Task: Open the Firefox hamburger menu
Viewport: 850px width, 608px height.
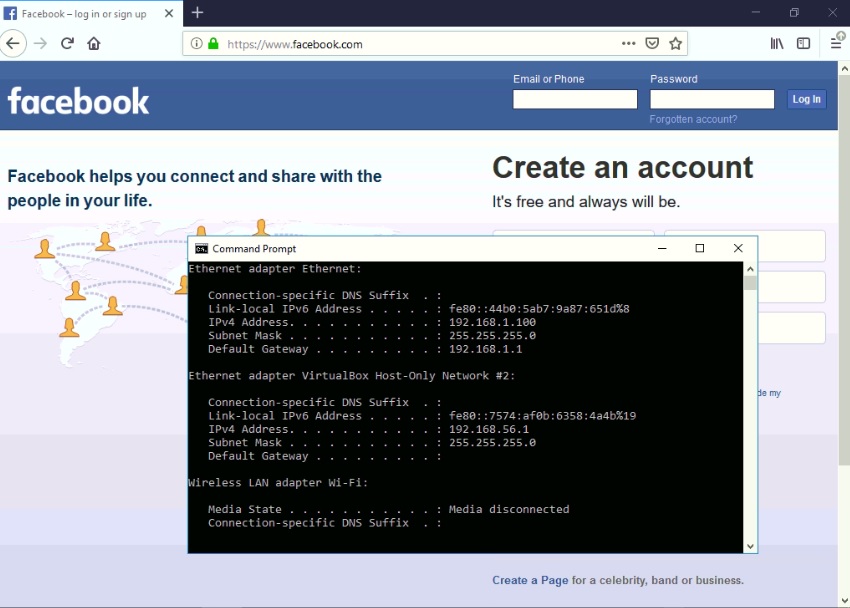Action: tap(836, 43)
